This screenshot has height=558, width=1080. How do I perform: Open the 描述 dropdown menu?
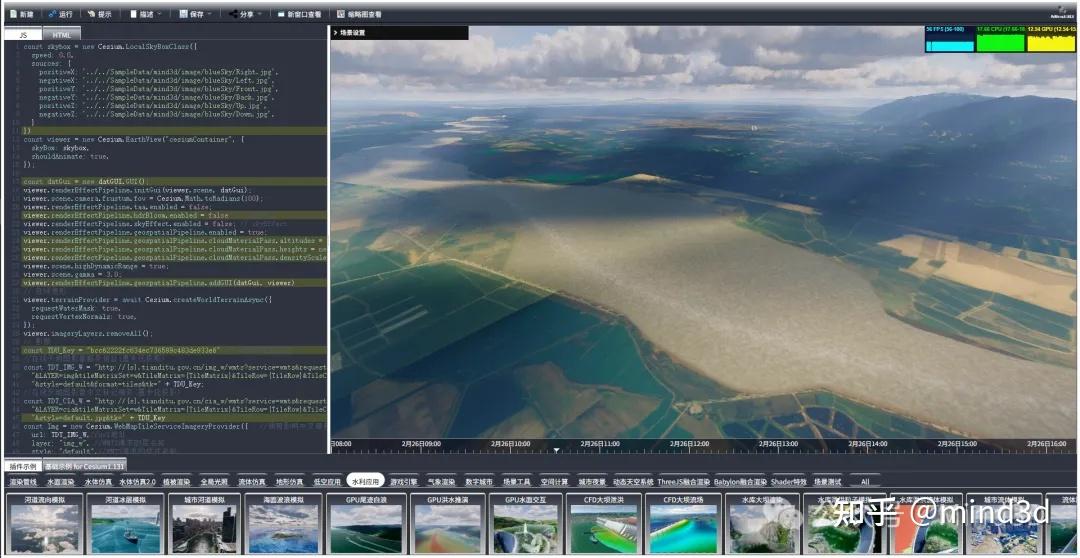point(146,15)
